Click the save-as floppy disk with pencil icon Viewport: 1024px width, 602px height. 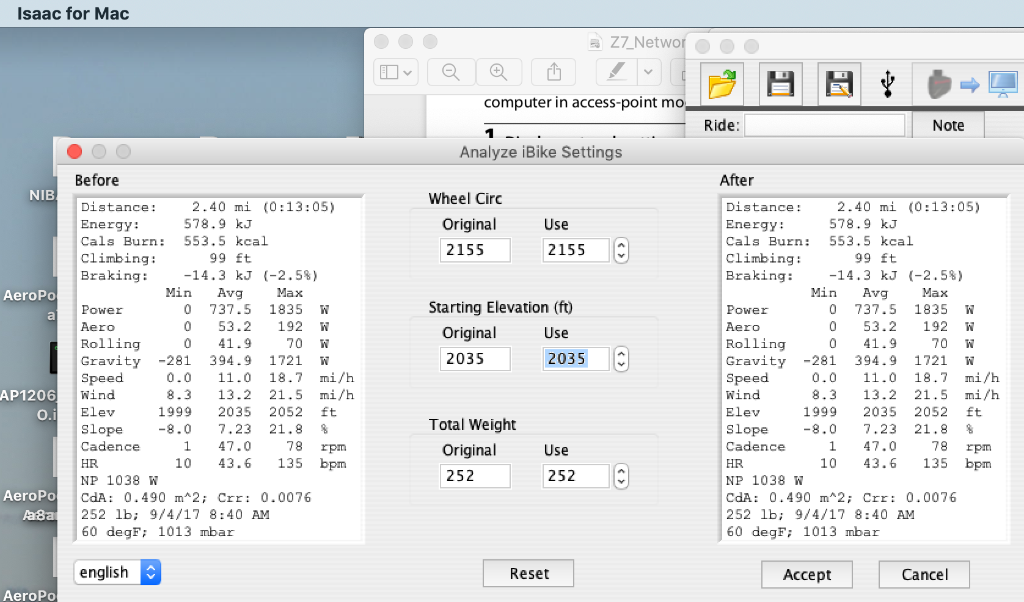pos(839,84)
